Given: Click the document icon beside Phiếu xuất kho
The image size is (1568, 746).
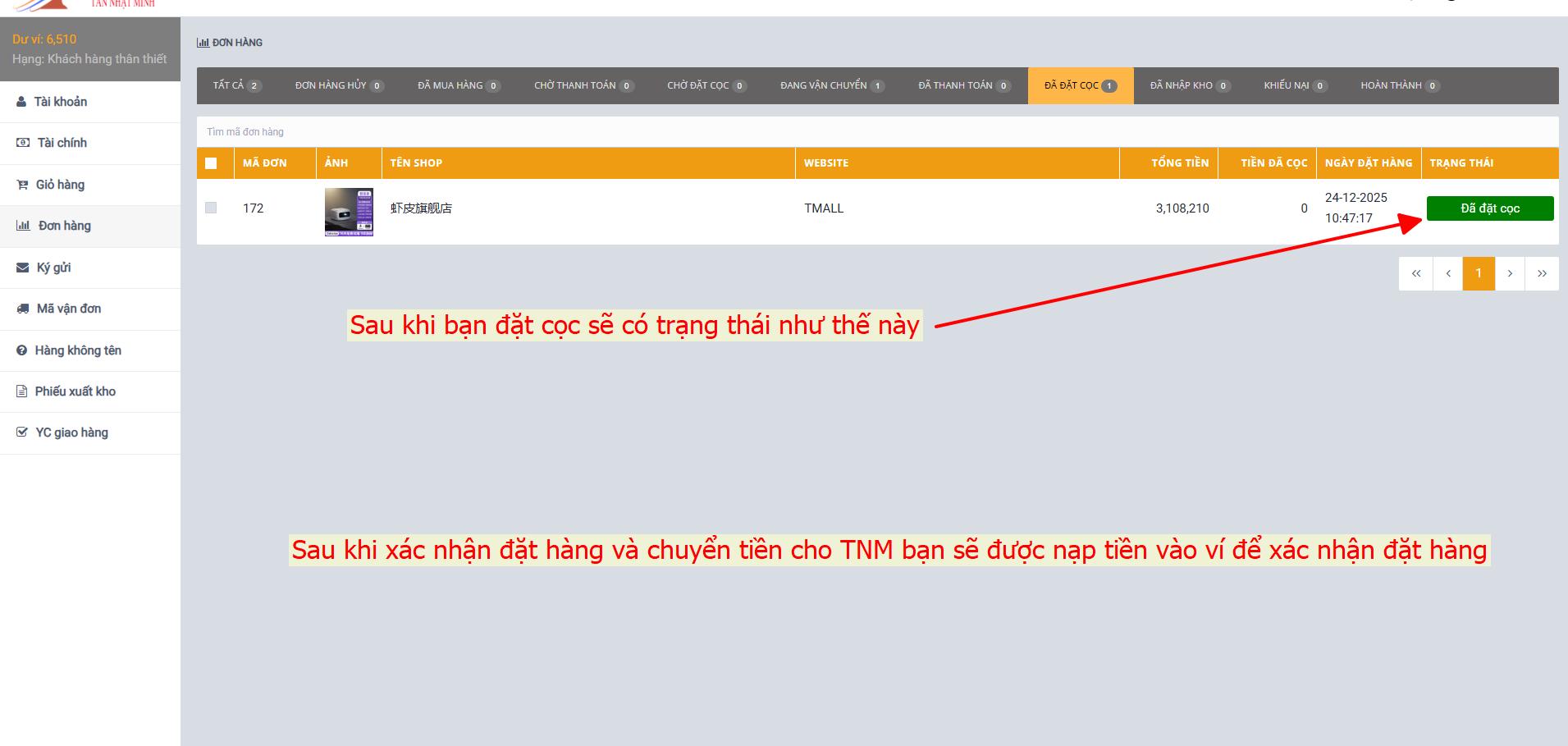Looking at the screenshot, I should (x=22, y=391).
